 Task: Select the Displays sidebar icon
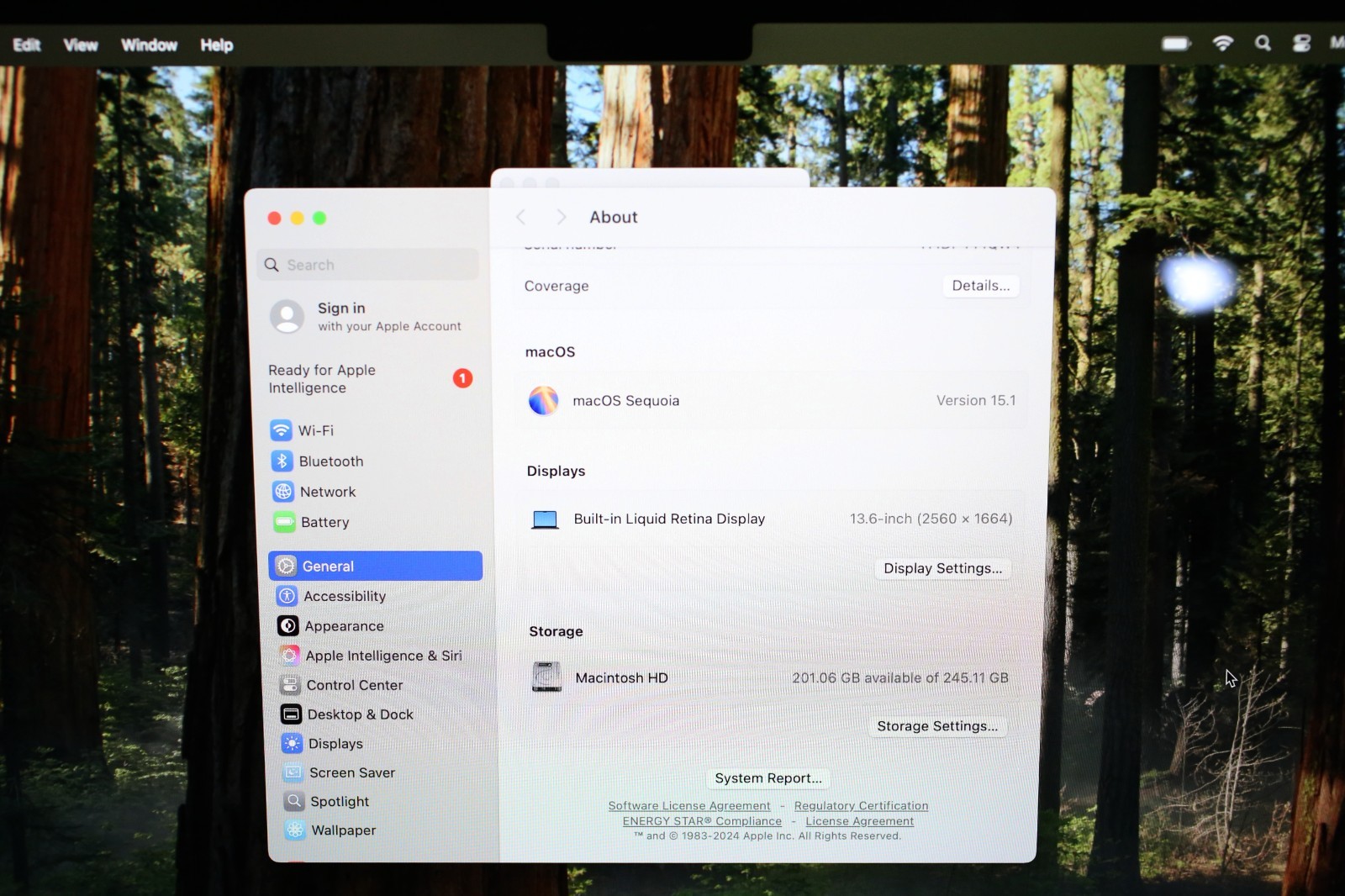point(292,743)
